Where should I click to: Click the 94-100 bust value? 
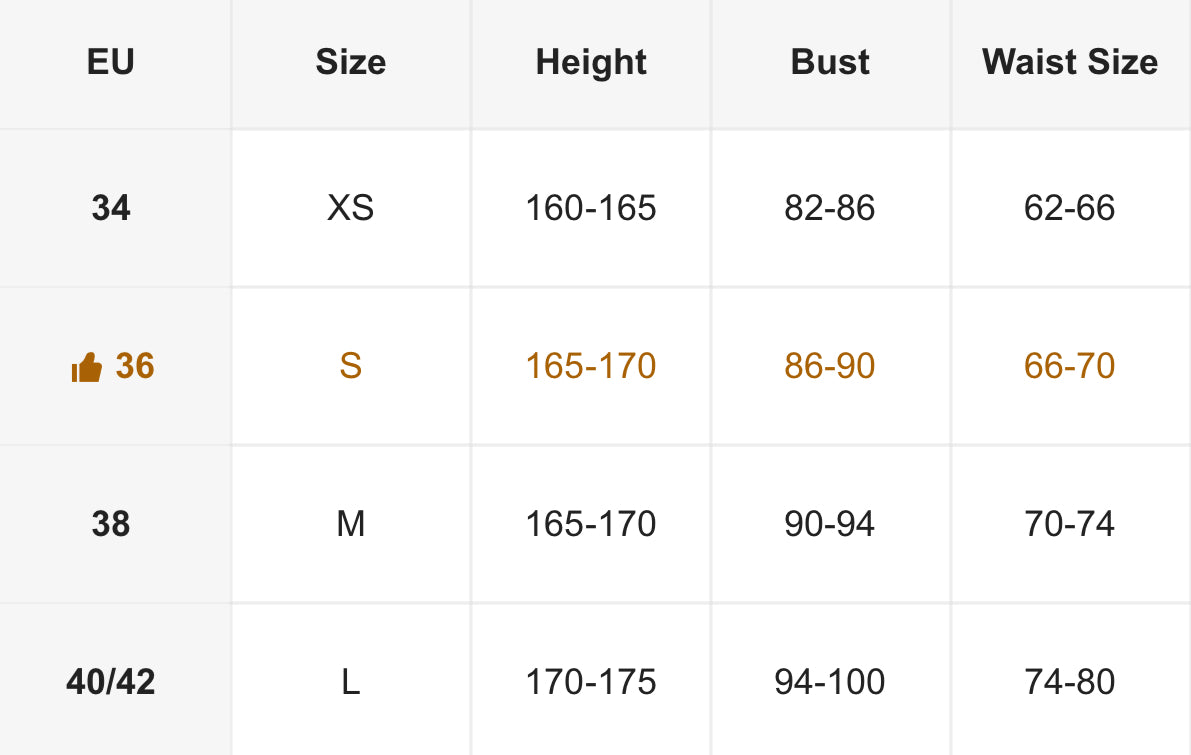[x=830, y=682]
